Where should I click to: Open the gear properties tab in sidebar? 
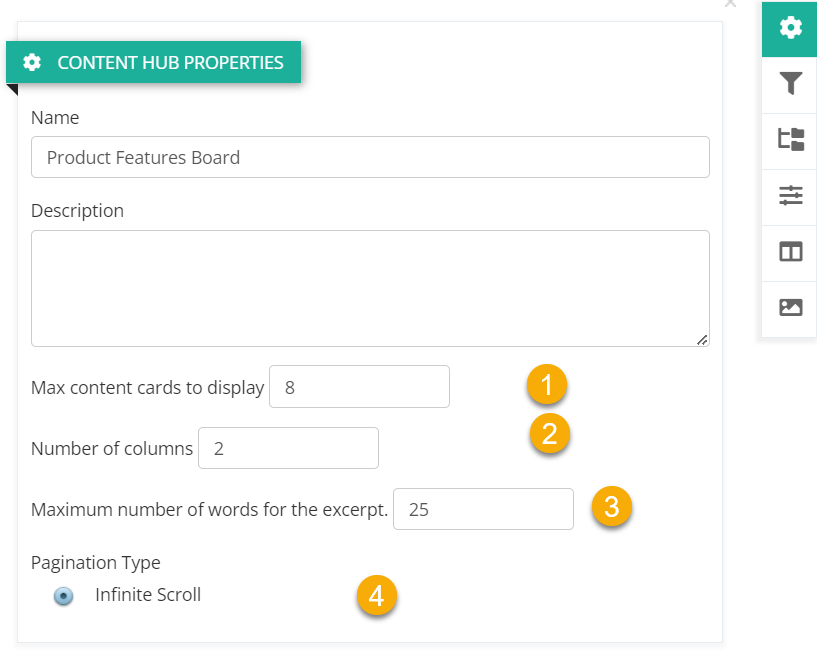tap(789, 29)
